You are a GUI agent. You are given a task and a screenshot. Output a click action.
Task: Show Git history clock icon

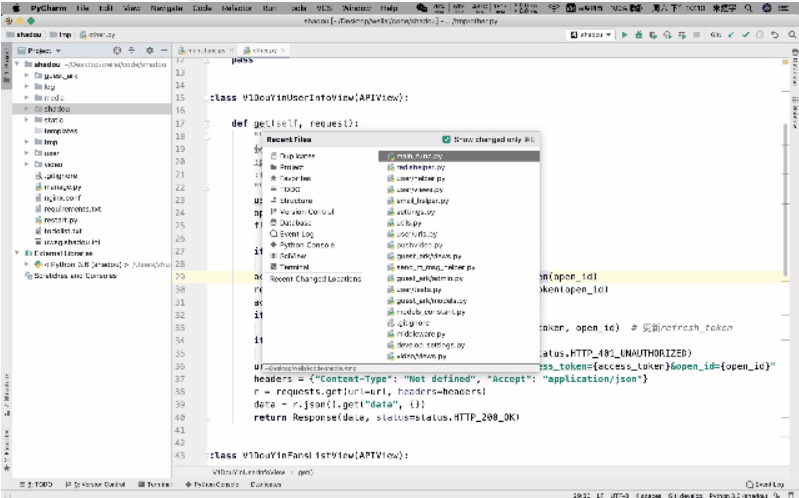760,35
